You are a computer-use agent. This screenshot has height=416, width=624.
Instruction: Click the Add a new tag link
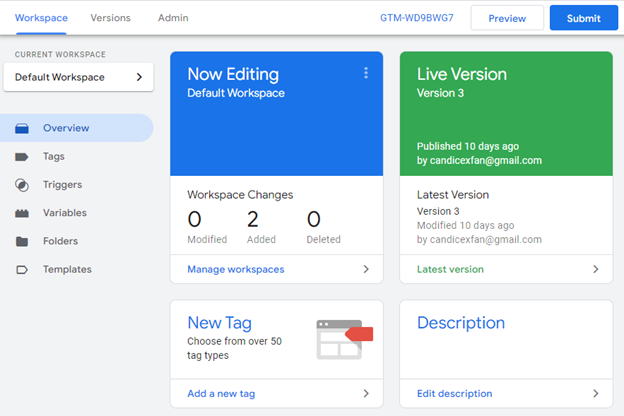[x=221, y=394]
